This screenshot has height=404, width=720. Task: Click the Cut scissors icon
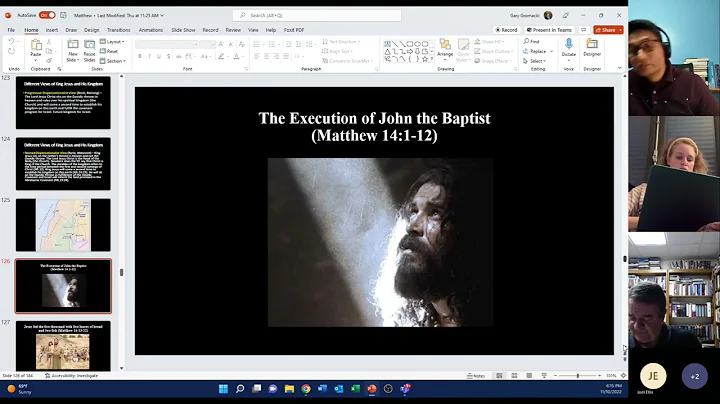(x=49, y=42)
